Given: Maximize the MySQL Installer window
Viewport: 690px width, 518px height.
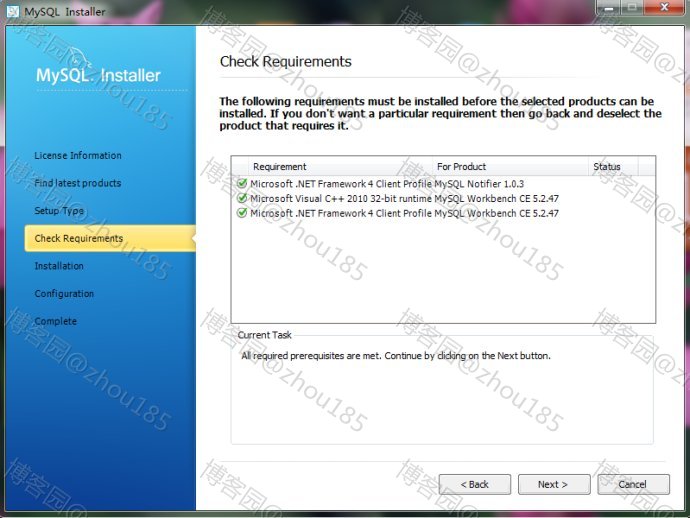Looking at the screenshot, I should [x=632, y=7].
